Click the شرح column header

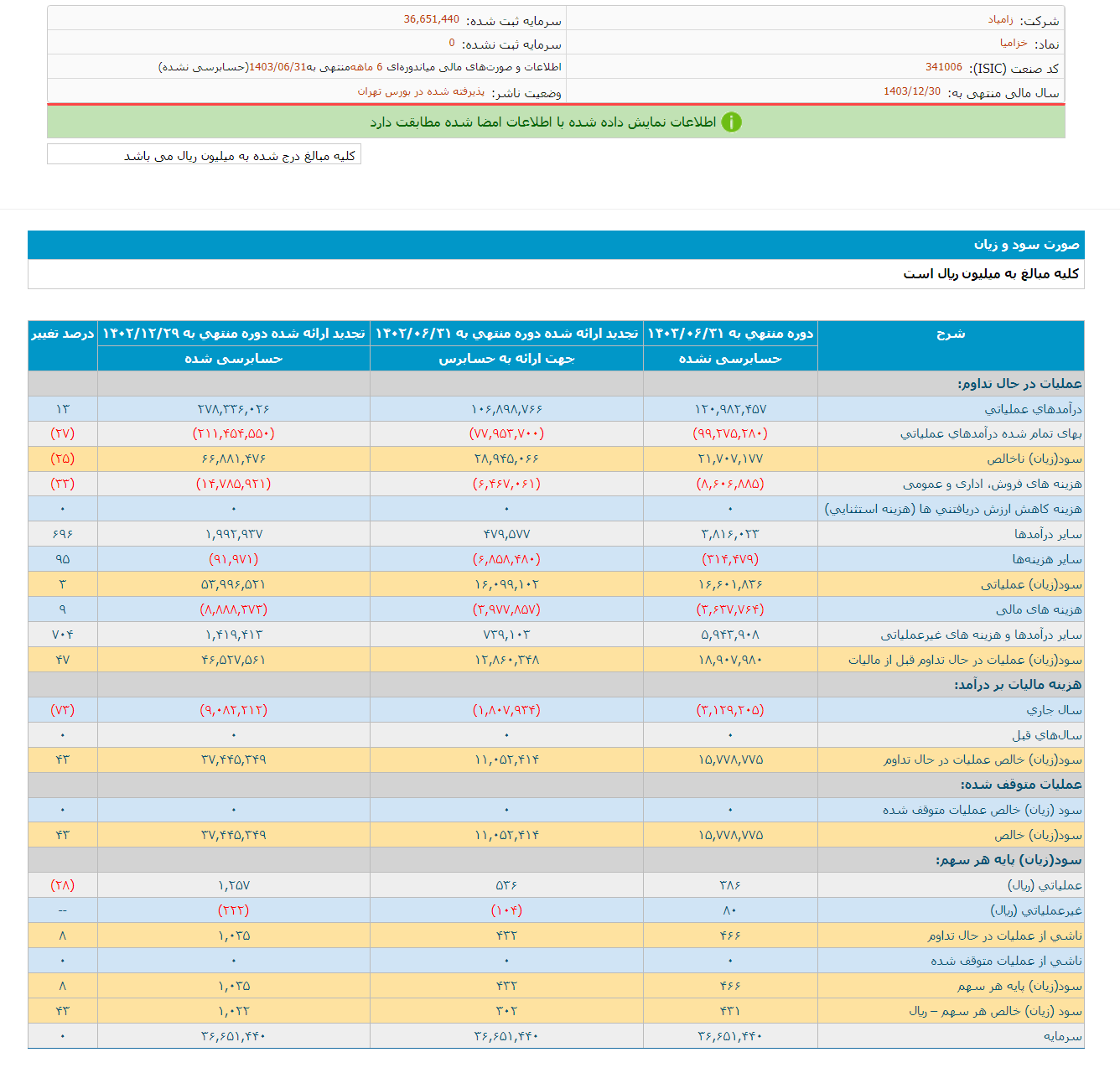[950, 334]
